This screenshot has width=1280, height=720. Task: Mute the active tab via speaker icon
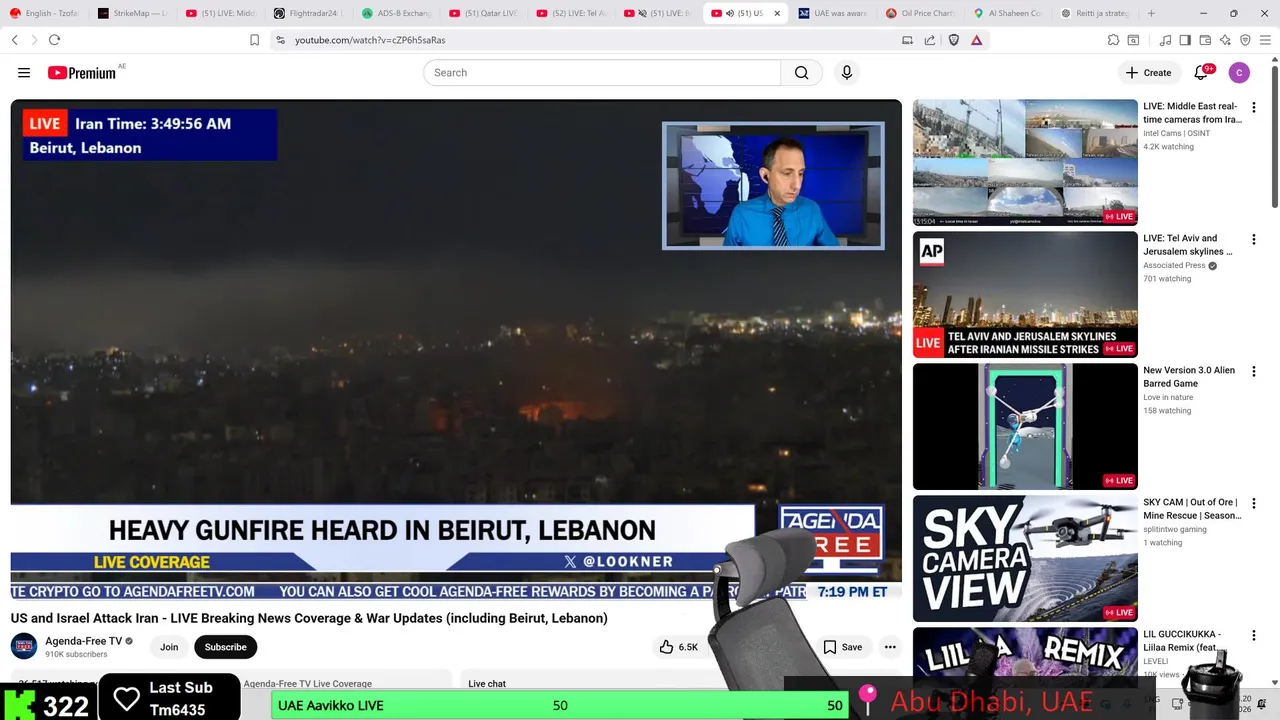[730, 13]
